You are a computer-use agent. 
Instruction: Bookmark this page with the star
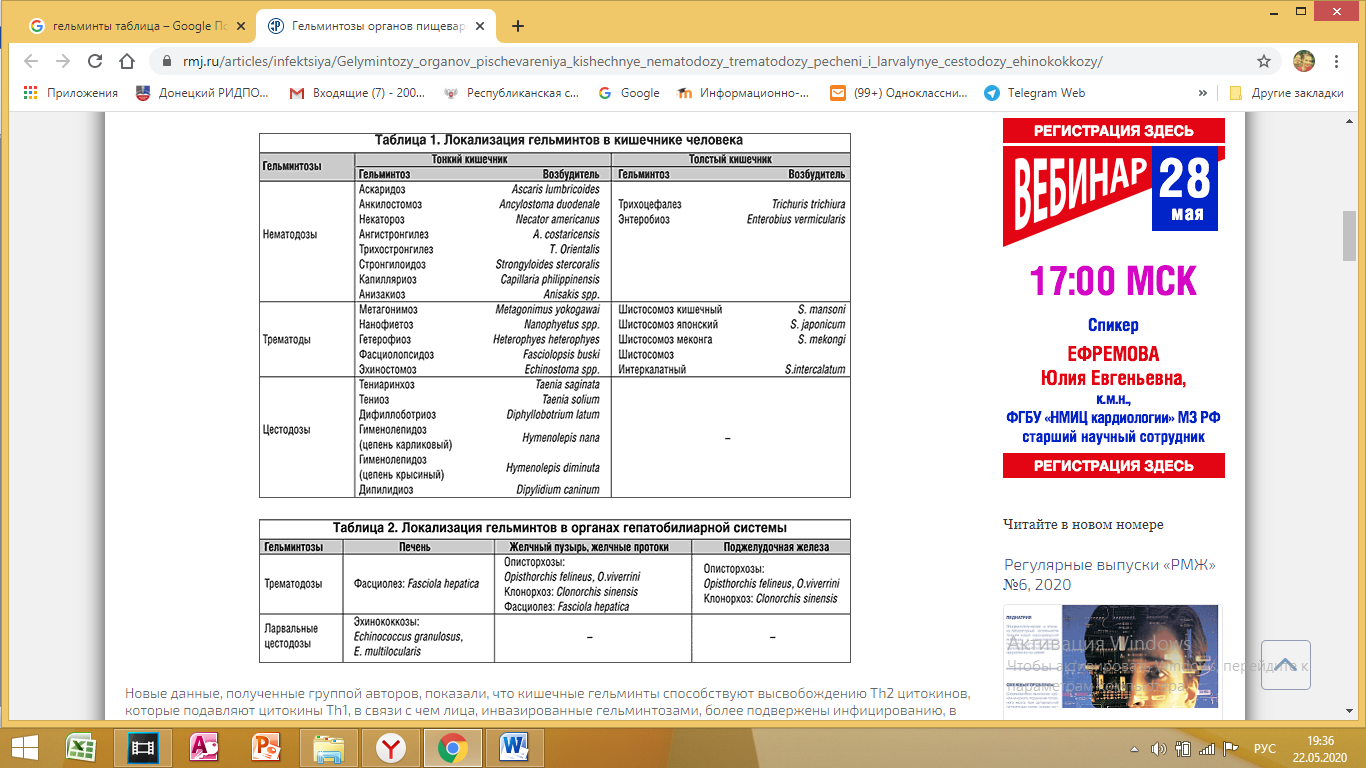(1264, 61)
